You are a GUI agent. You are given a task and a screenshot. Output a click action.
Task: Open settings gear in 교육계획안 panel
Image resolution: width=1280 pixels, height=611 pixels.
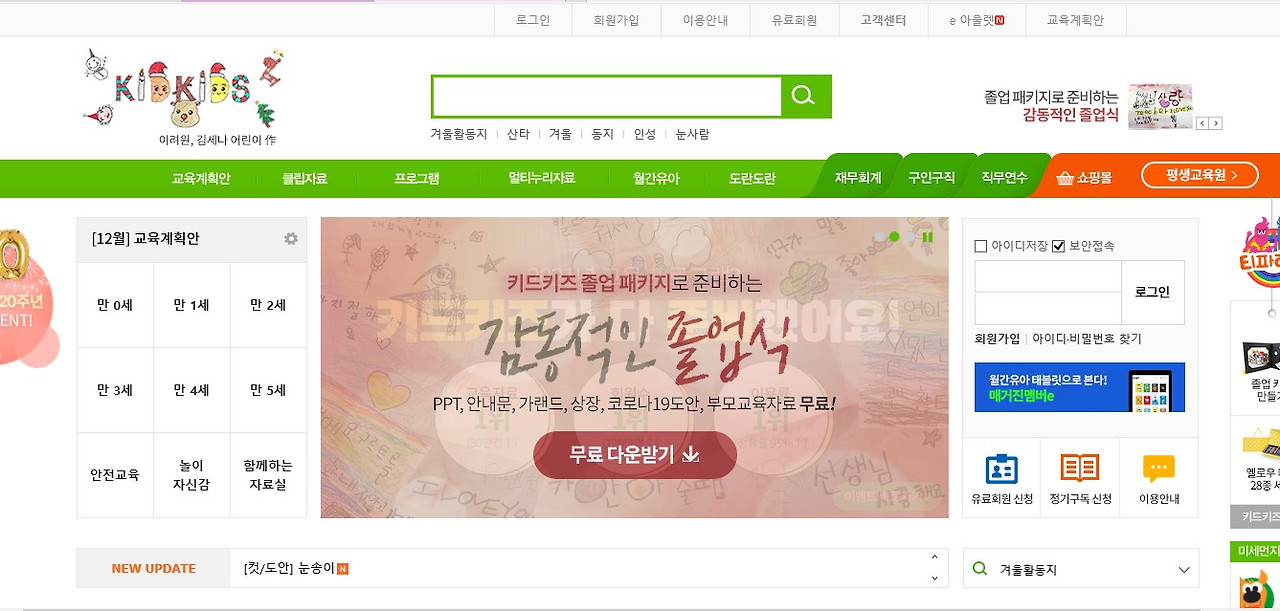(x=291, y=239)
